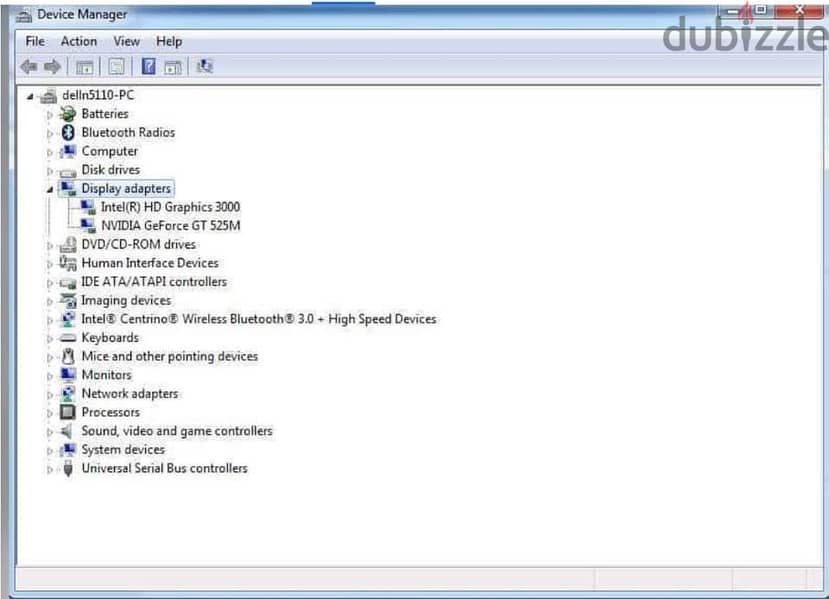Viewport: 829px width, 599px height.
Task: Click the Show/Hide Console Tree toolbar icon
Action: click(85, 67)
